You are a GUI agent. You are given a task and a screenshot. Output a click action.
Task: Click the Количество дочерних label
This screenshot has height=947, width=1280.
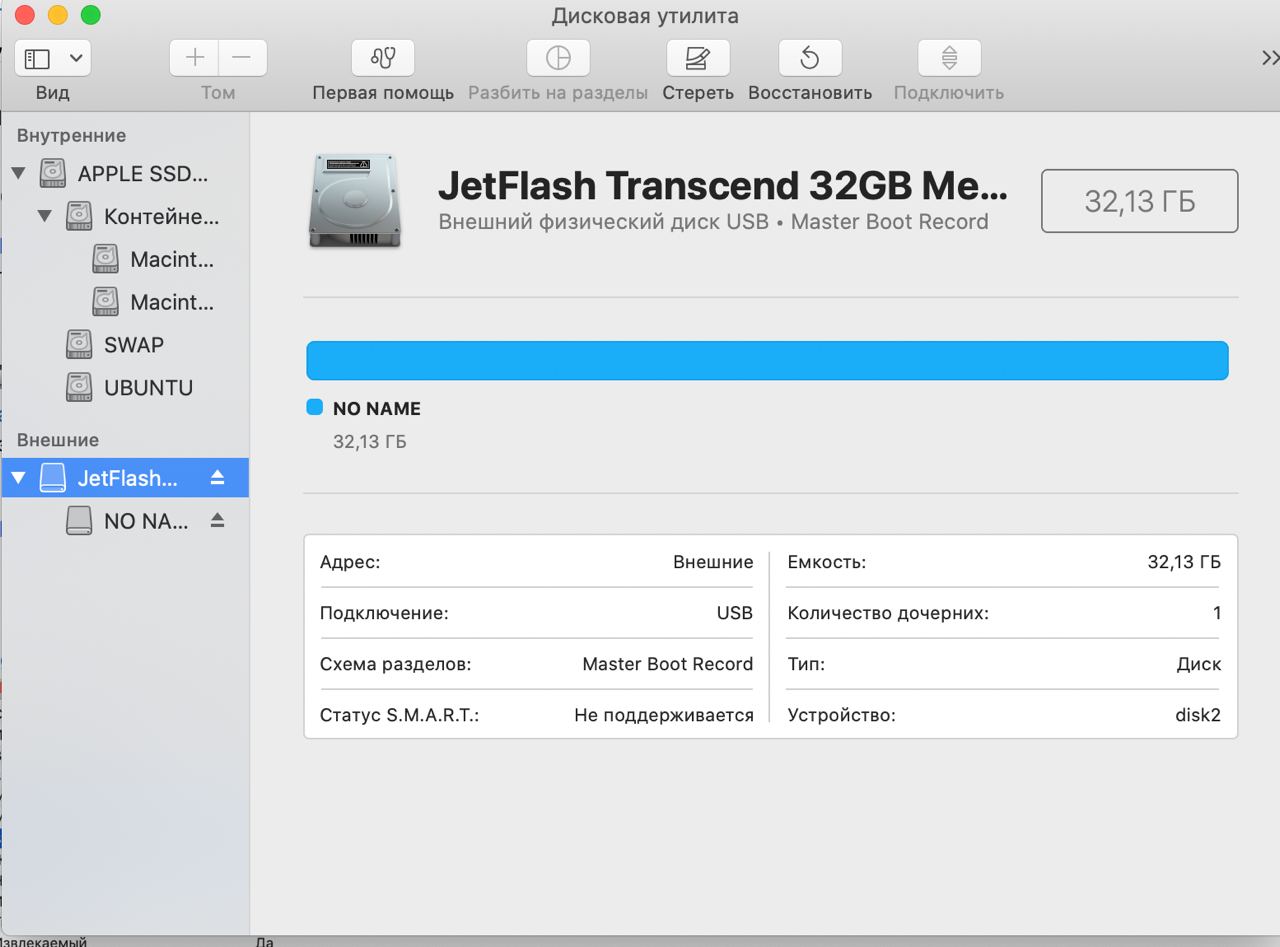coord(888,613)
